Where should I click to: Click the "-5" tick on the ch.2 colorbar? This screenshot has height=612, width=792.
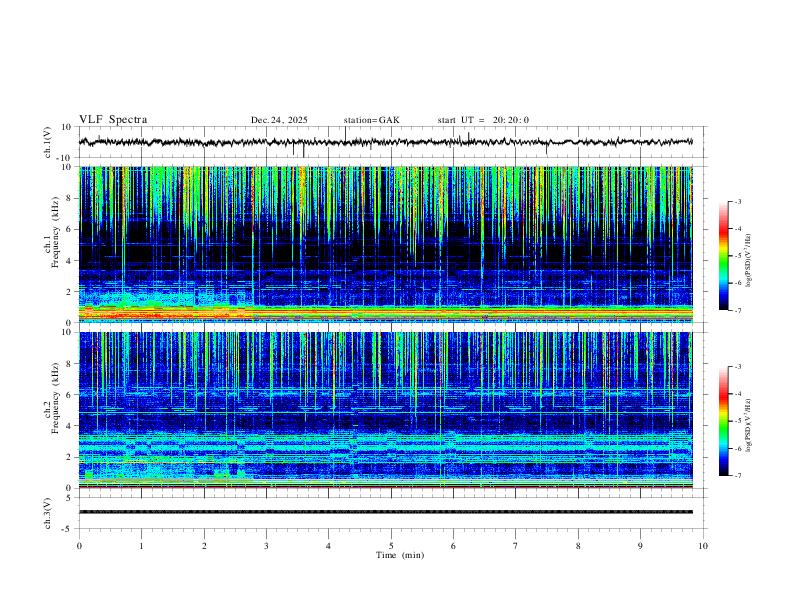tap(737, 421)
